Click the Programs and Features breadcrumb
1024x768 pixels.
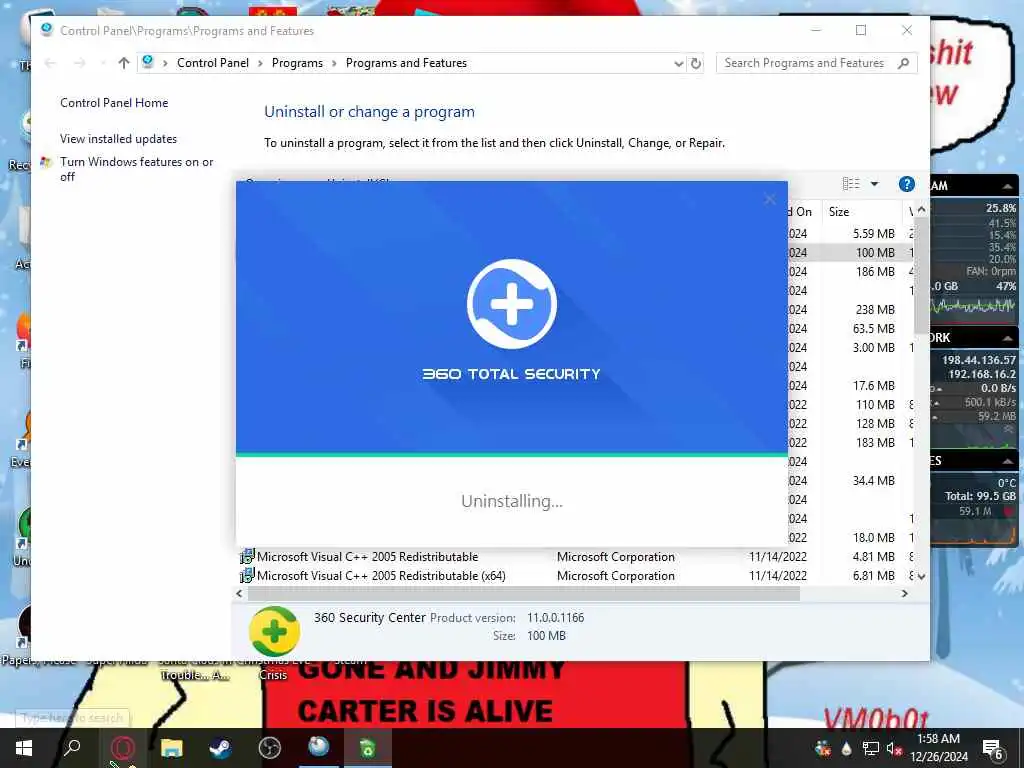tap(406, 63)
